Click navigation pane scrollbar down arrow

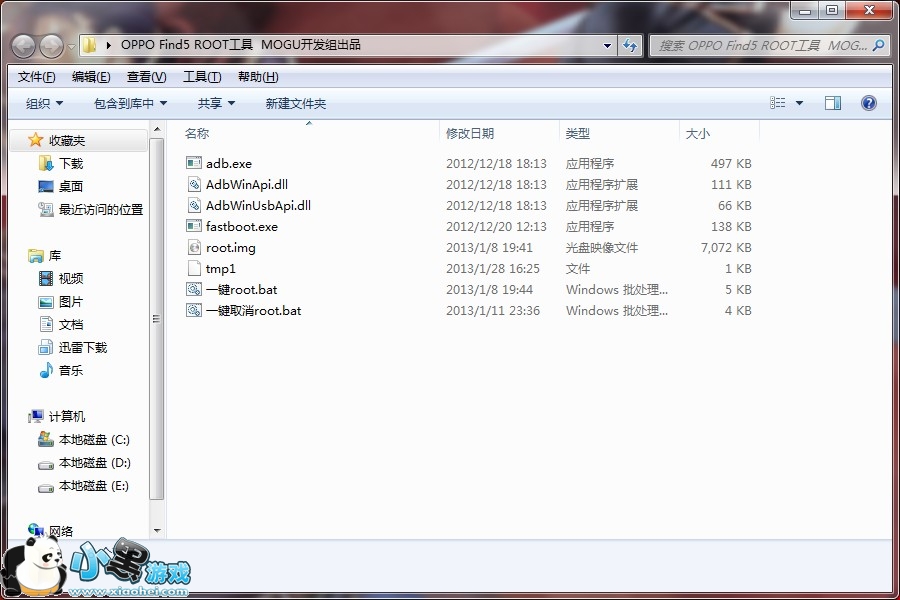157,531
